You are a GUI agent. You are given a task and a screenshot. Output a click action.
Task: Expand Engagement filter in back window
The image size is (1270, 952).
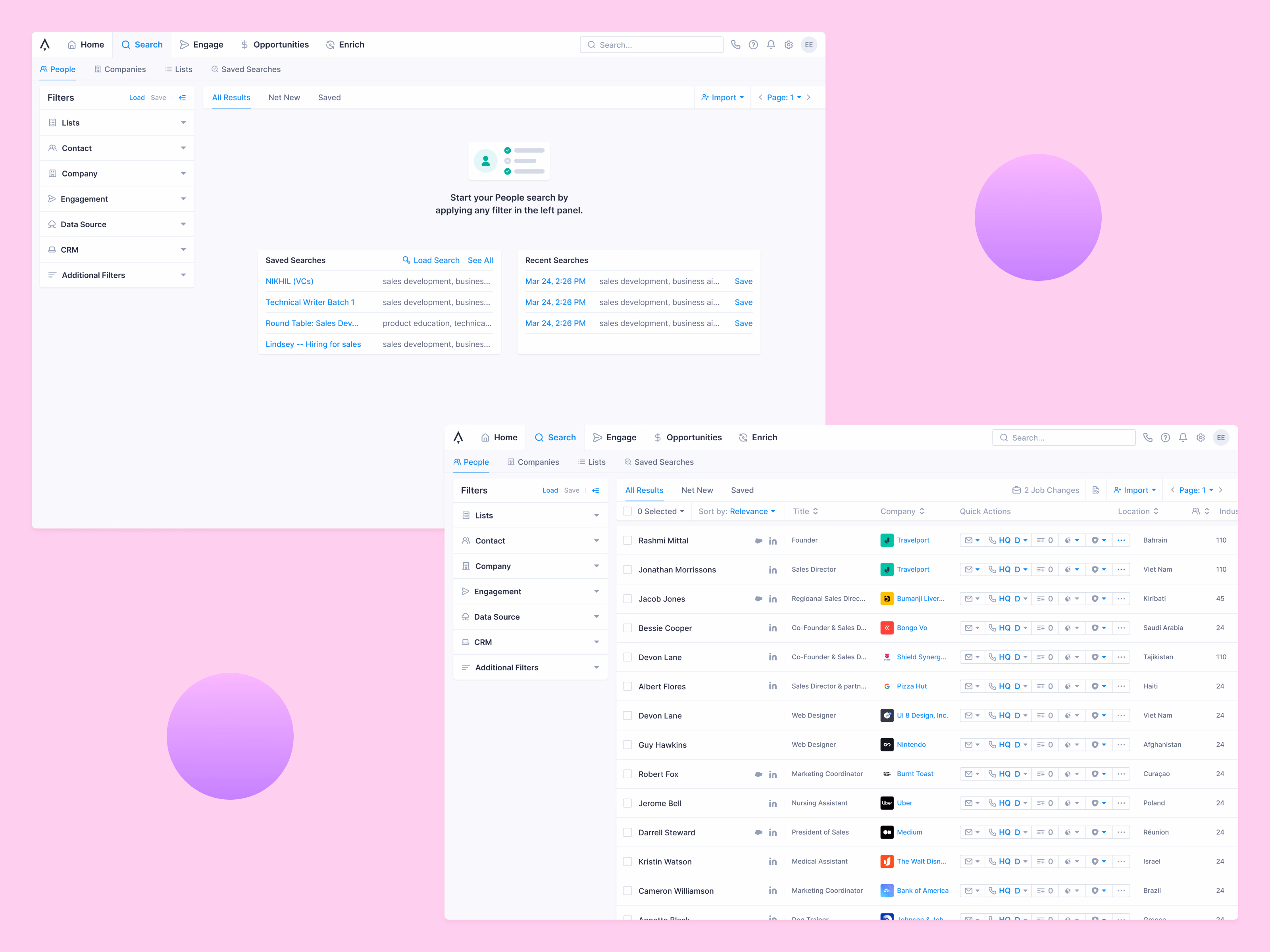117,199
